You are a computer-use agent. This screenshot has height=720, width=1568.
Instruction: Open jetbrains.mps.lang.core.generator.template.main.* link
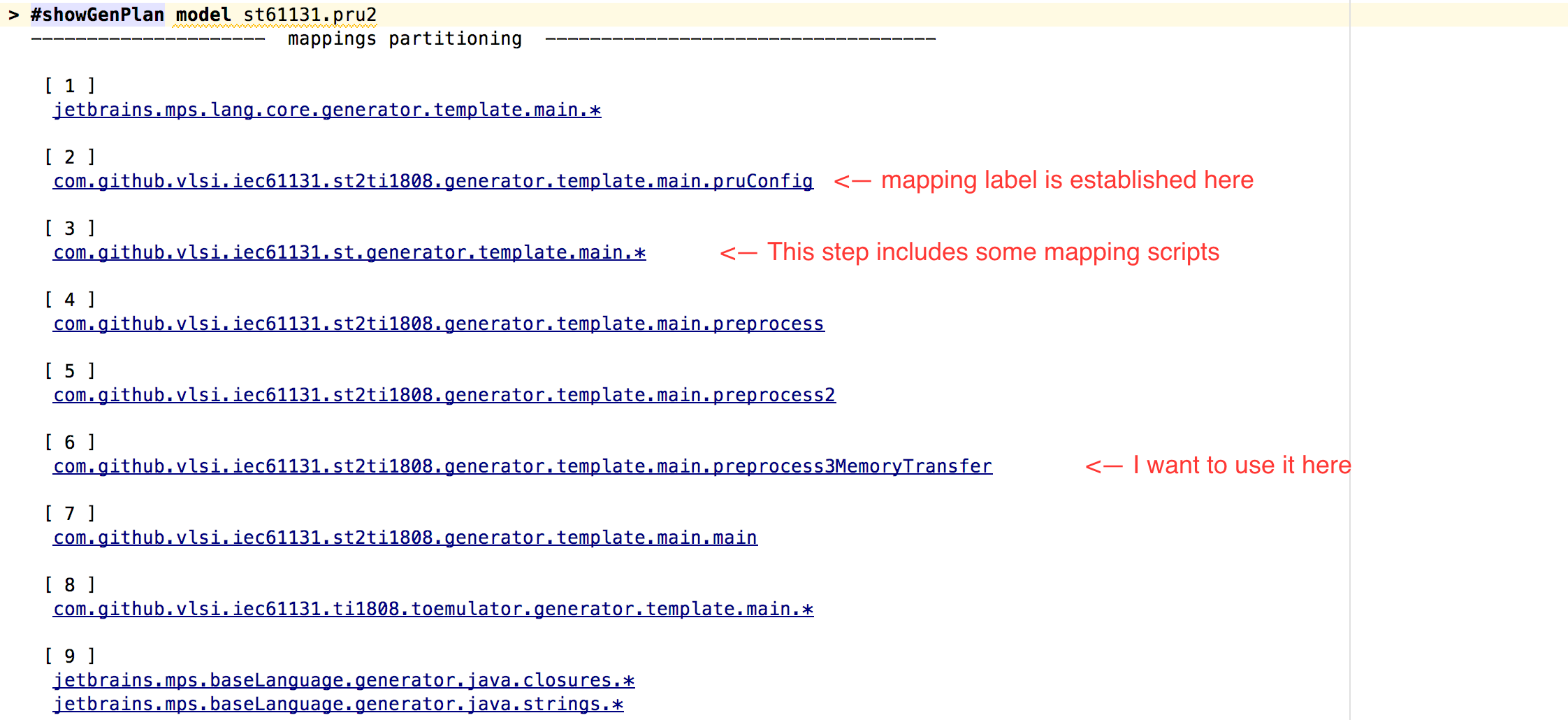(327, 110)
